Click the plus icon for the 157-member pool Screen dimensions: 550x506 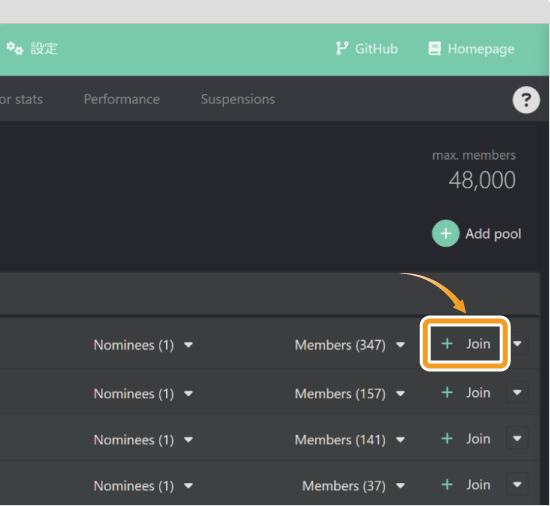(x=447, y=392)
